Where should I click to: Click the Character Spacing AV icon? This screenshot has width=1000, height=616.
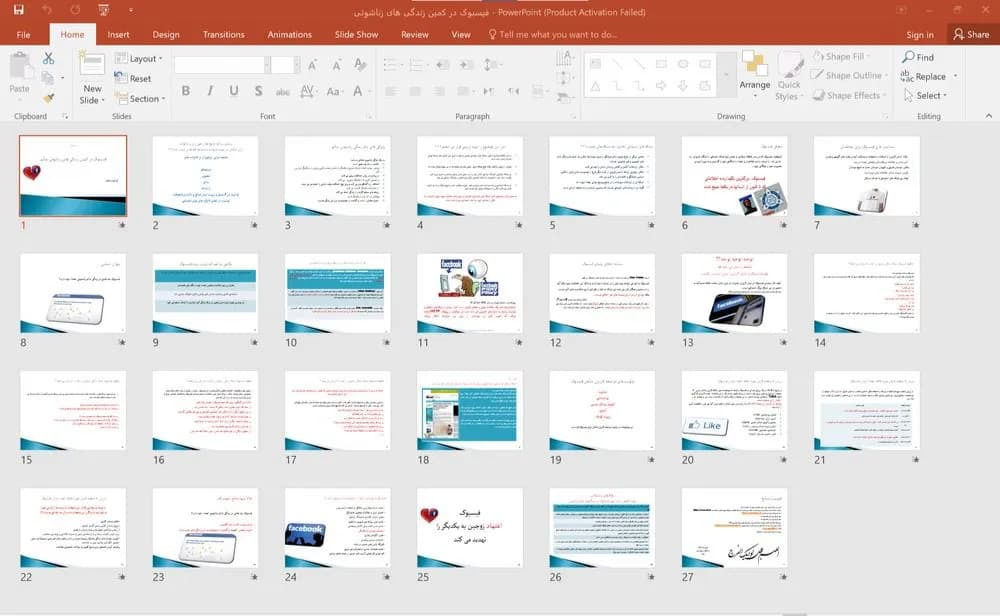pyautogui.click(x=307, y=91)
